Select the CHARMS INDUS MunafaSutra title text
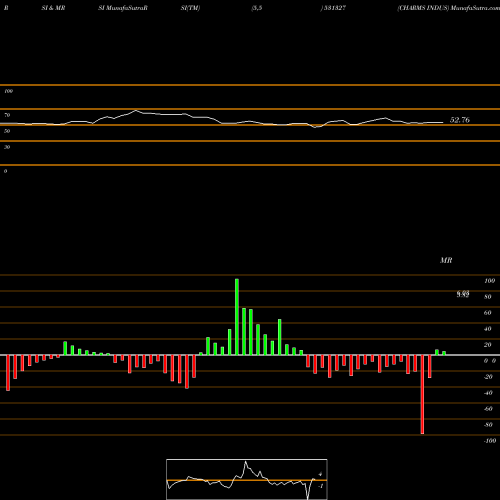 tap(448, 8)
